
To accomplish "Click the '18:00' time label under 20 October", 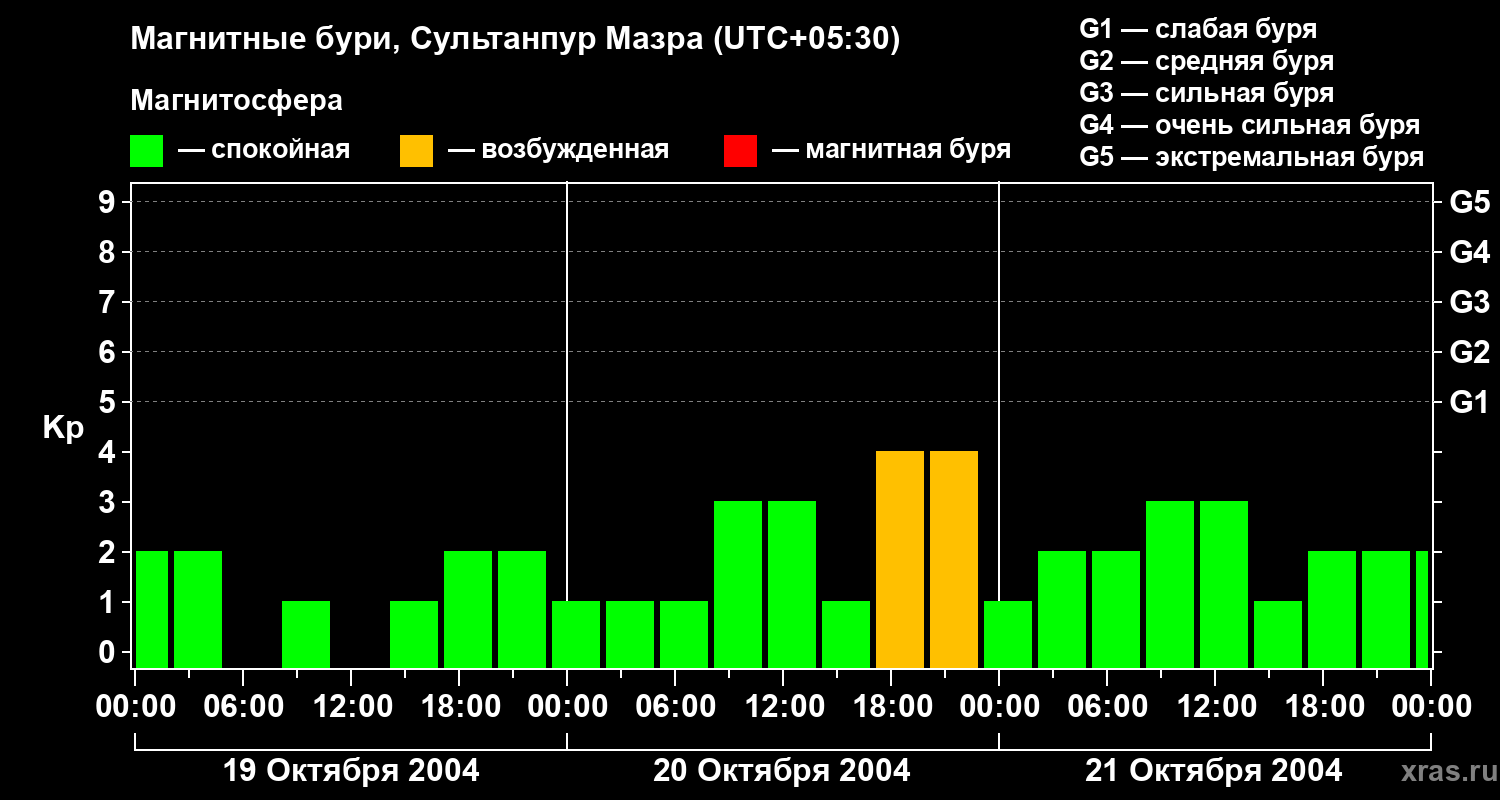I will click(x=891, y=707).
